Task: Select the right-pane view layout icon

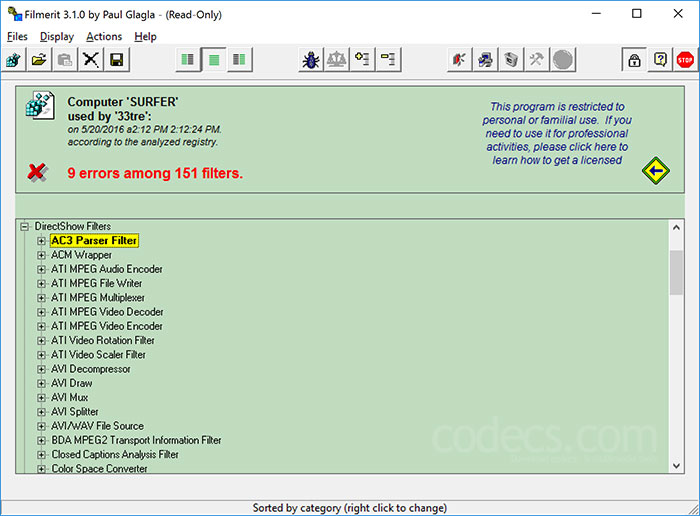Action: coord(240,59)
